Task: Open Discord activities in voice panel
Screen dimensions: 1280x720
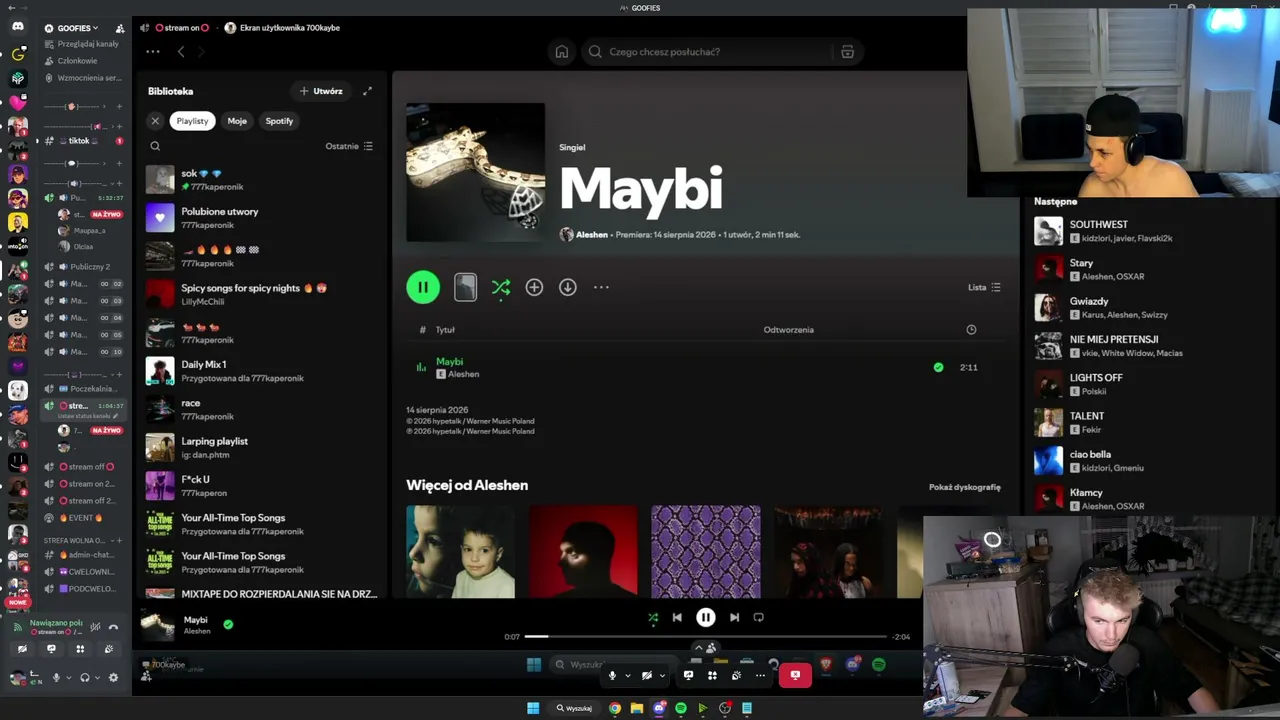Action: (80, 649)
